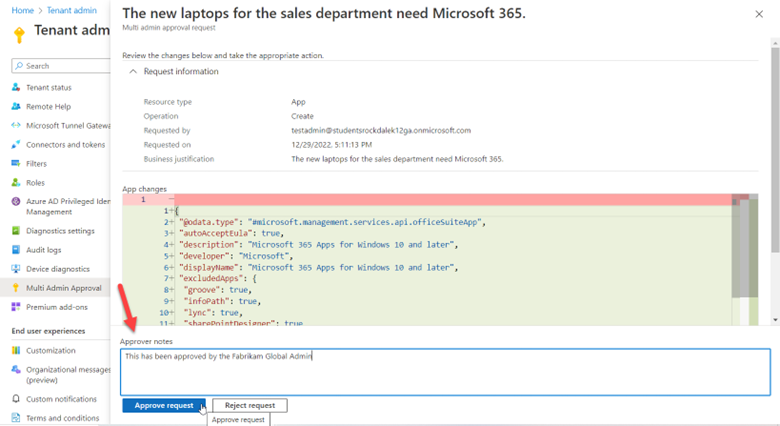The image size is (780, 426).
Task: Click the Microsoft Tunnel Gateway icon
Action: point(16,125)
